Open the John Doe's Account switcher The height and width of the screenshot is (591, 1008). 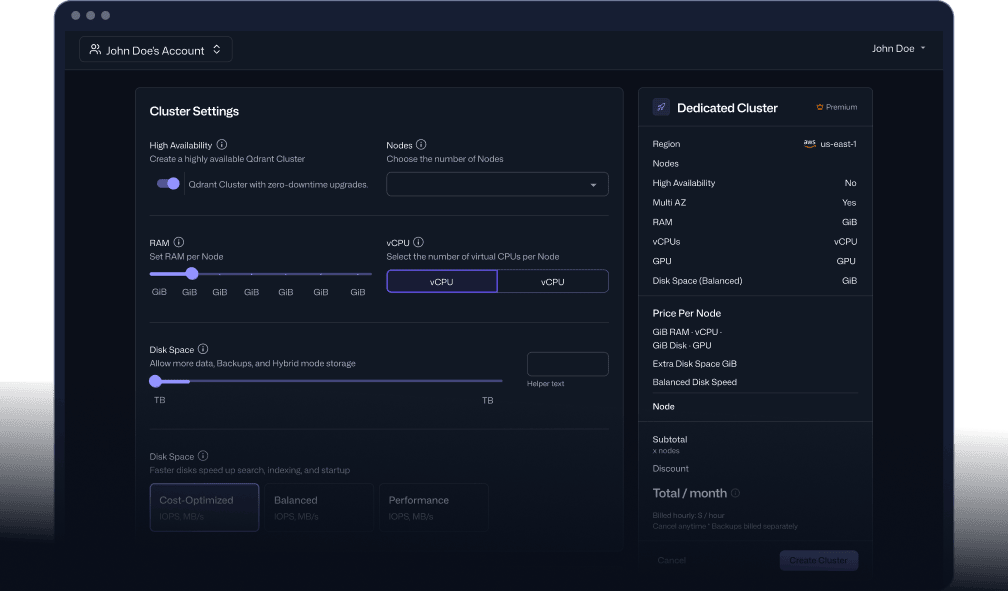pos(156,50)
